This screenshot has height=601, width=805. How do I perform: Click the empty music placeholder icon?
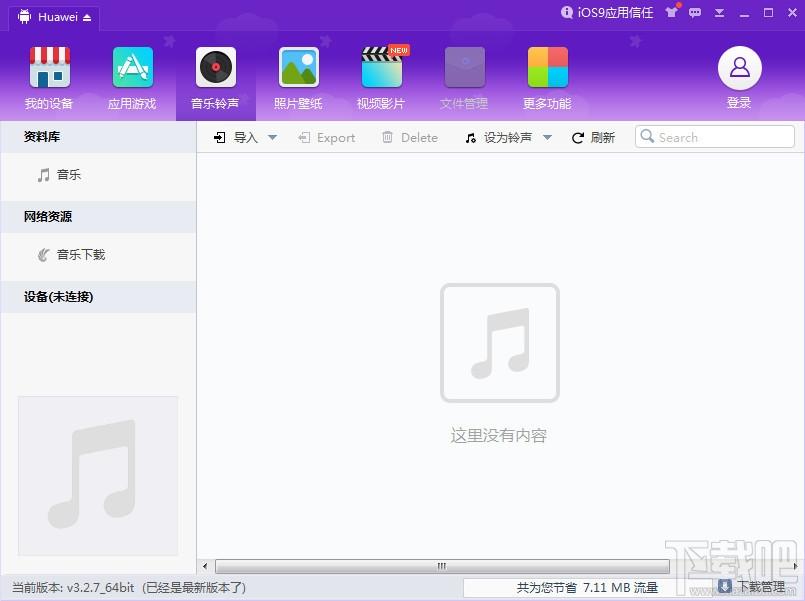point(500,343)
